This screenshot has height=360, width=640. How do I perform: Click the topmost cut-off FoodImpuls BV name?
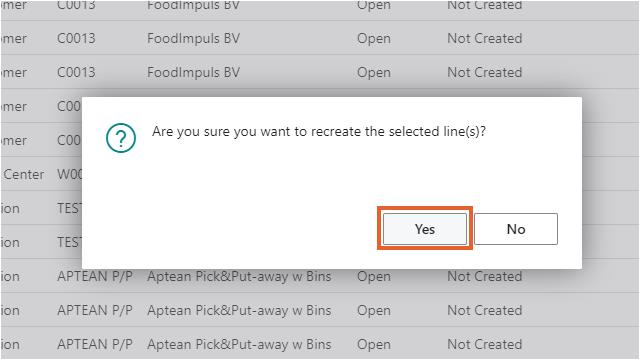click(193, 6)
